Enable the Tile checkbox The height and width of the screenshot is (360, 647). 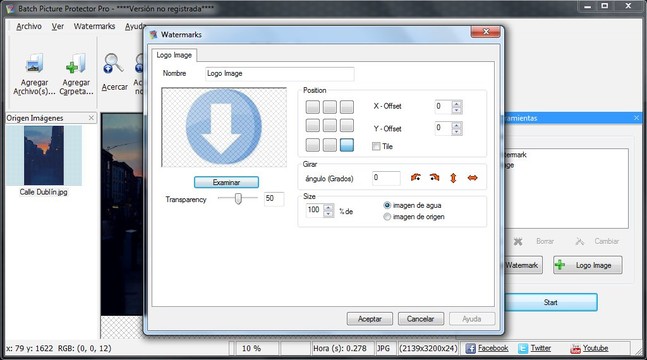376,146
